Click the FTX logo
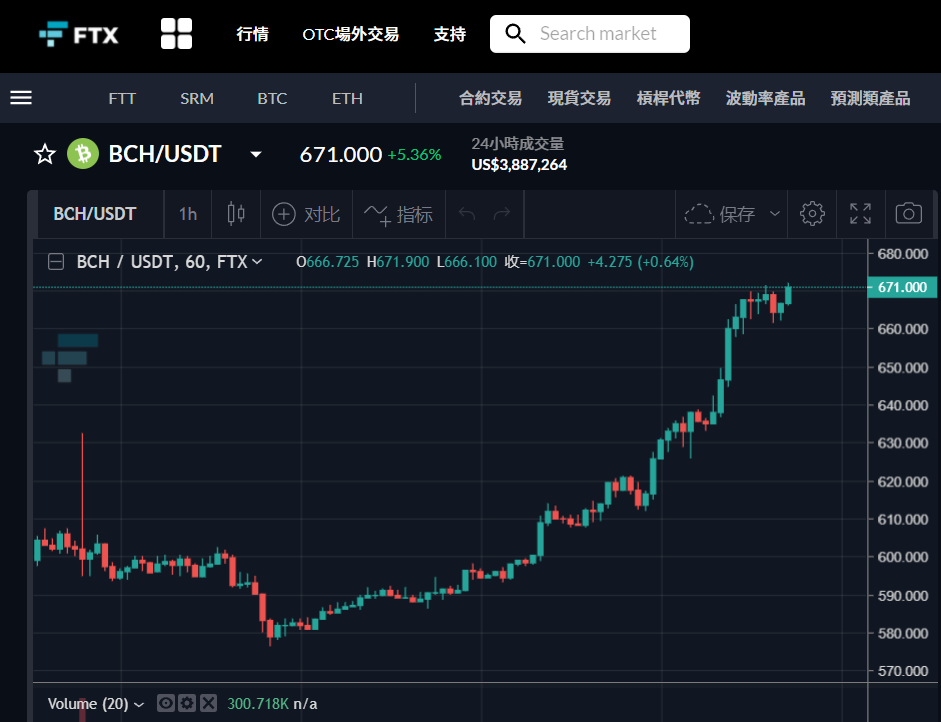 79,34
